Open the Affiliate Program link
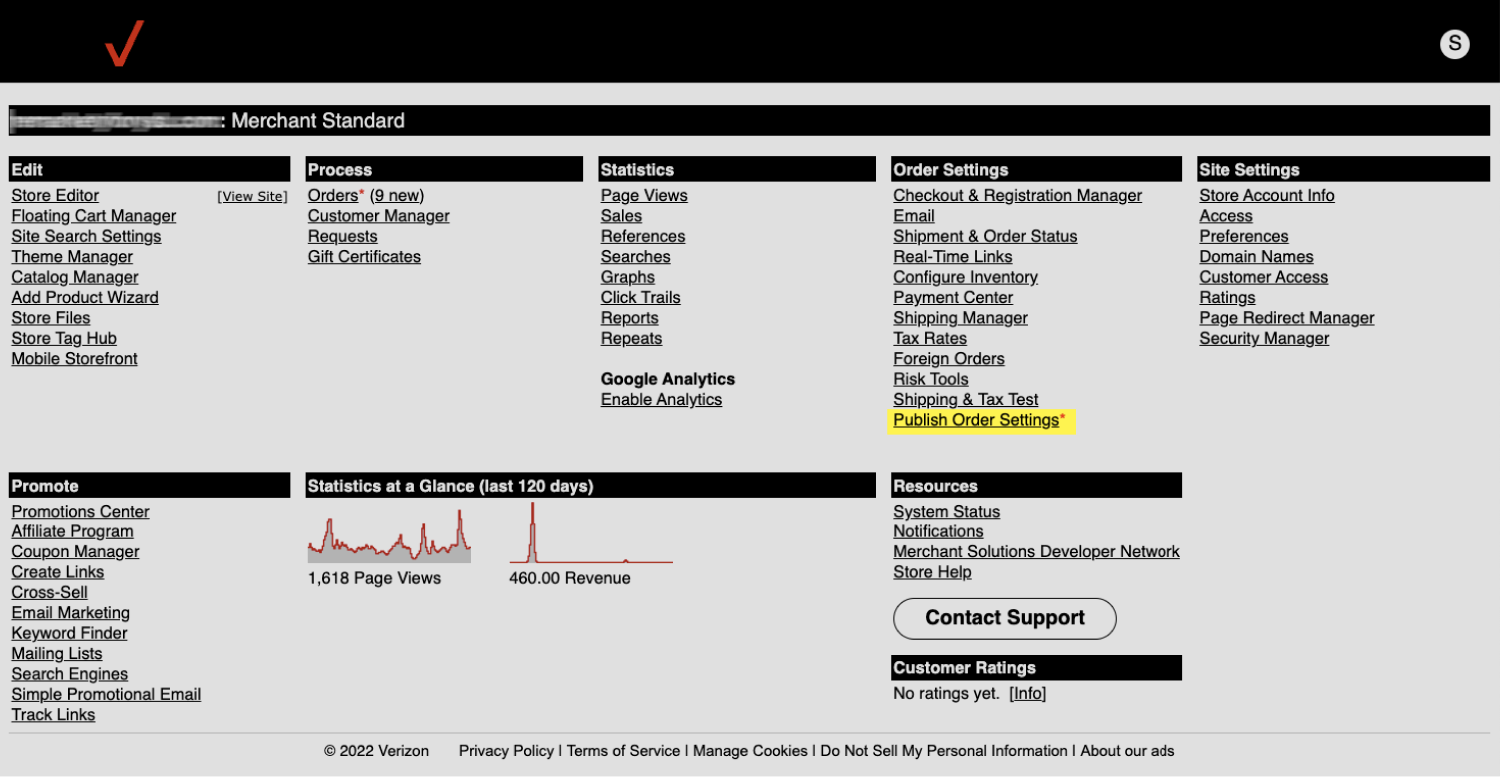 tap(72, 531)
